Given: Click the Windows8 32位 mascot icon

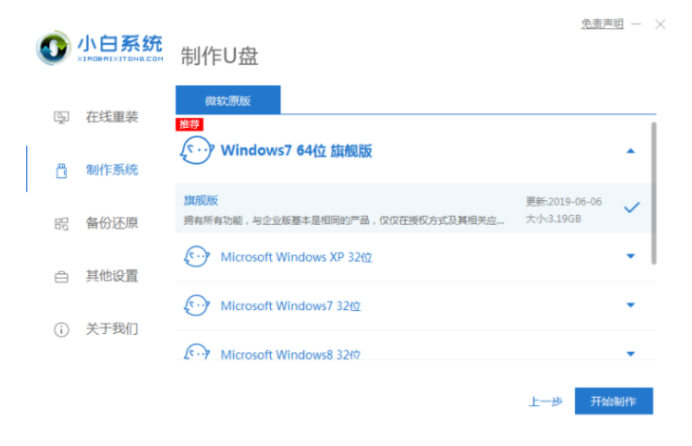Looking at the screenshot, I should (196, 352).
